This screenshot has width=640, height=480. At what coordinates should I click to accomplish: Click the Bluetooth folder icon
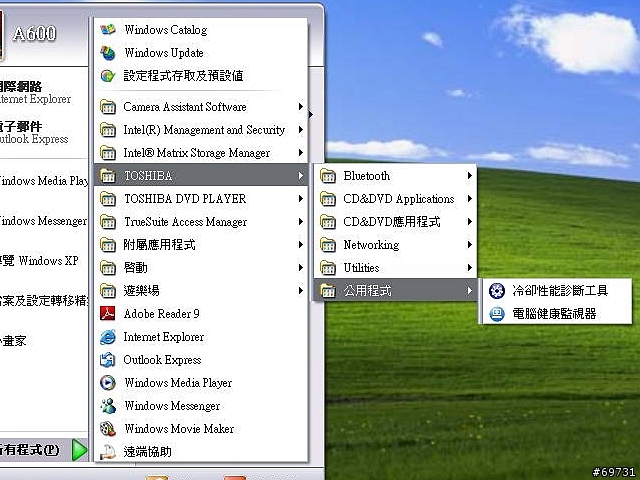(x=328, y=176)
